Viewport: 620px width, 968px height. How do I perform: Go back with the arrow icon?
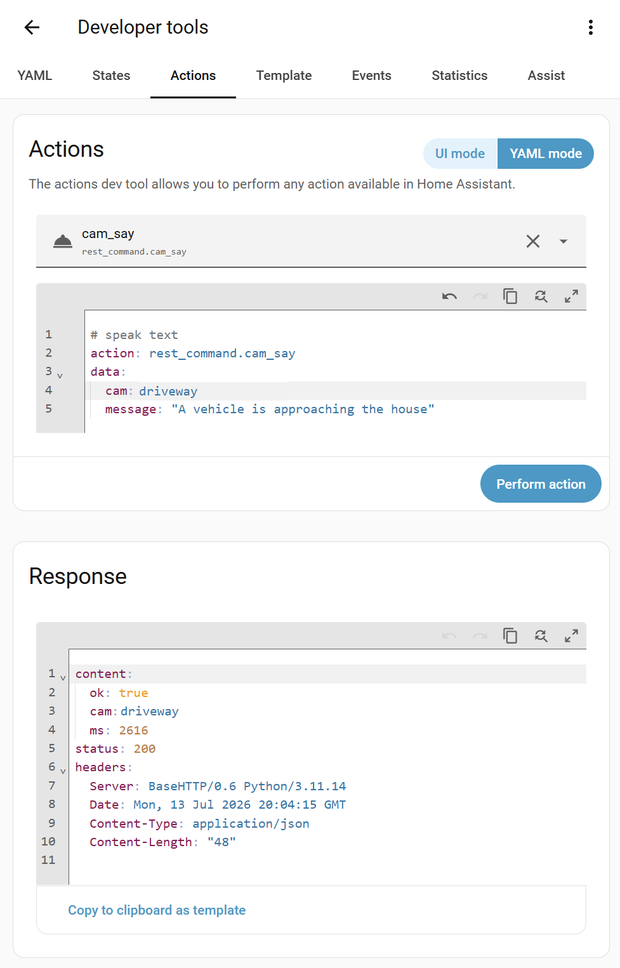click(32, 27)
